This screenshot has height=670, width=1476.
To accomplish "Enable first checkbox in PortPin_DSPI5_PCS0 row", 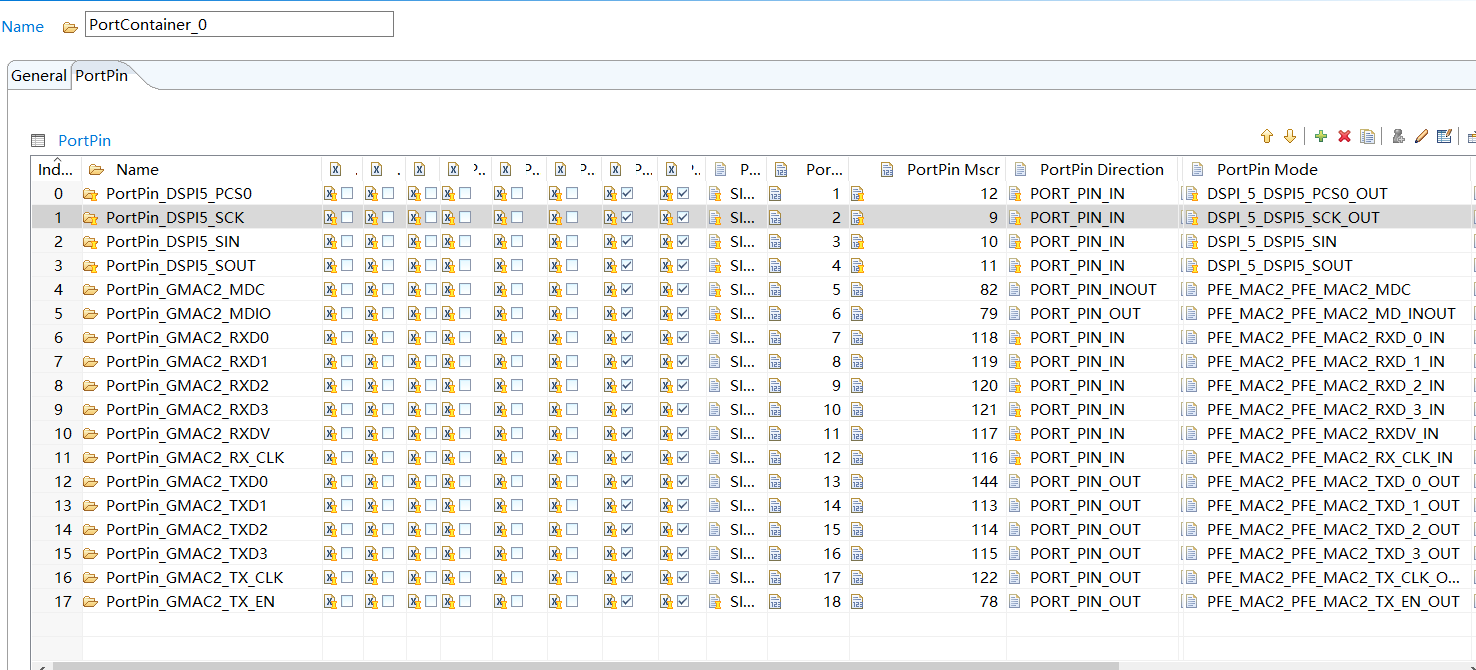I will coord(348,193).
